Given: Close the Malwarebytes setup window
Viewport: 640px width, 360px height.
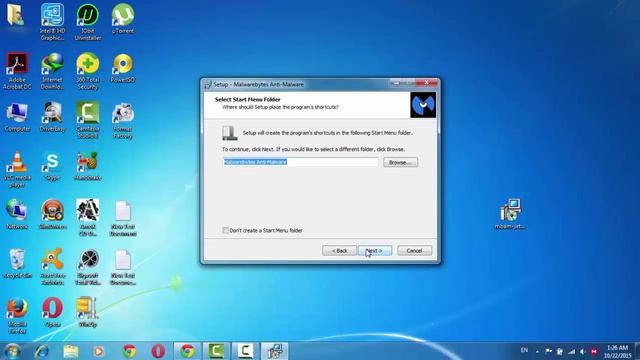Looking at the screenshot, I should [427, 83].
